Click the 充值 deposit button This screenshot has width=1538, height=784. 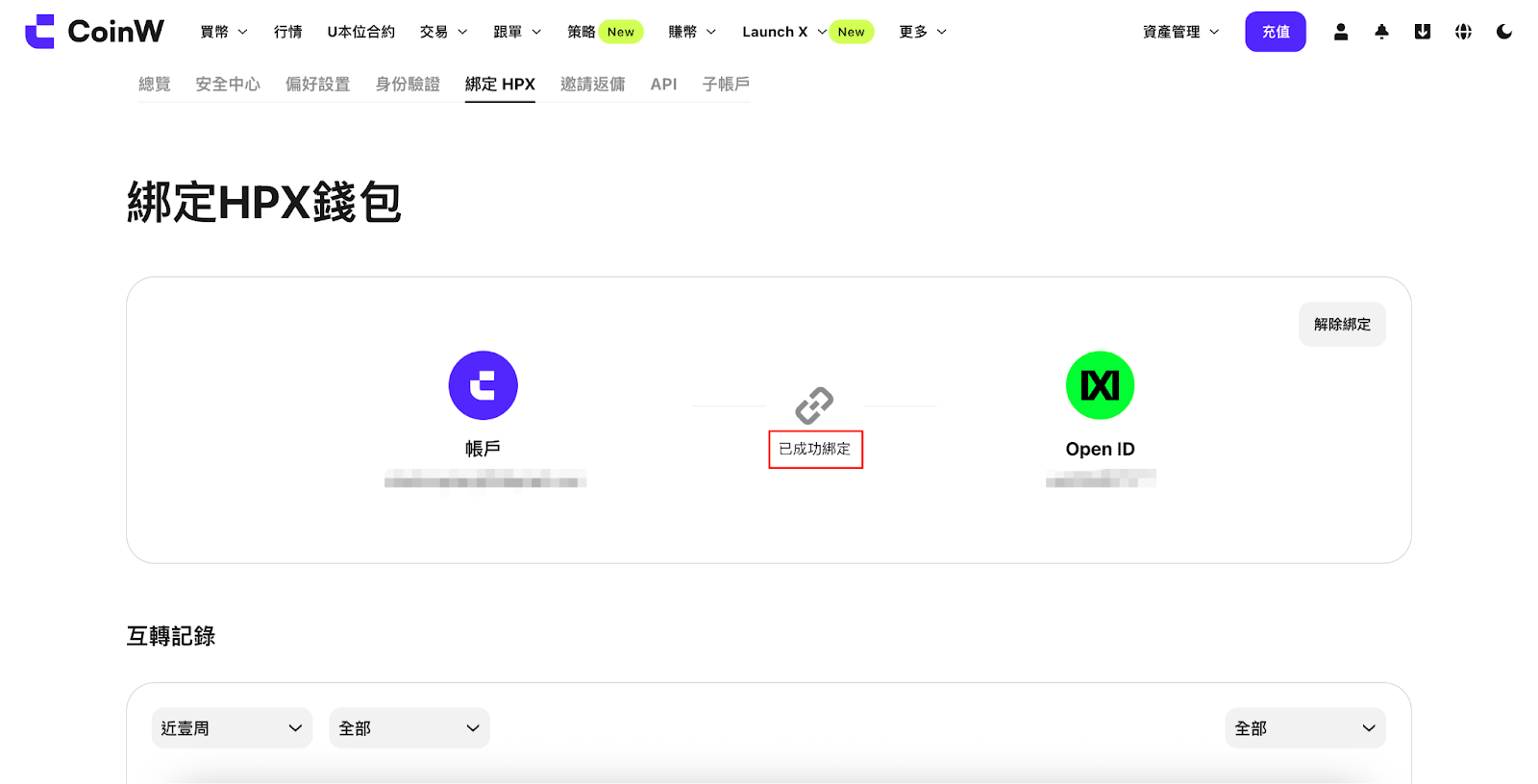[1276, 32]
